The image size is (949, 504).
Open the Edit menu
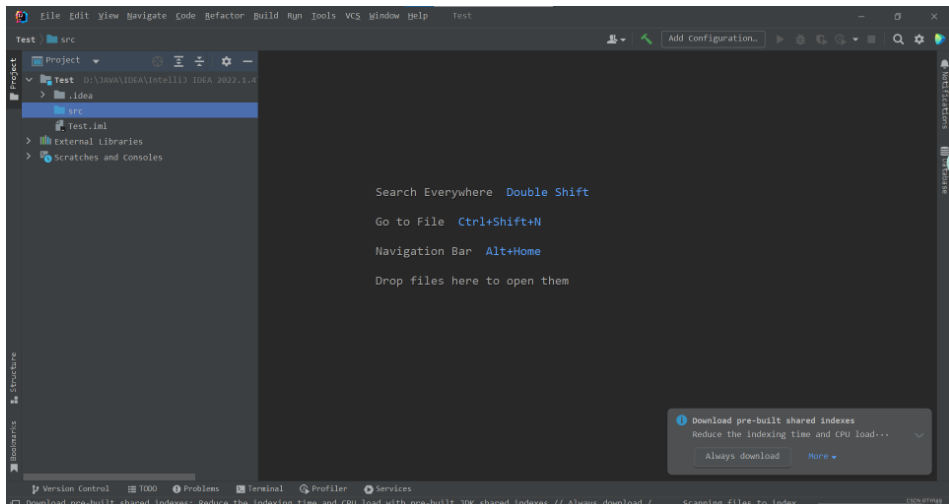(79, 16)
